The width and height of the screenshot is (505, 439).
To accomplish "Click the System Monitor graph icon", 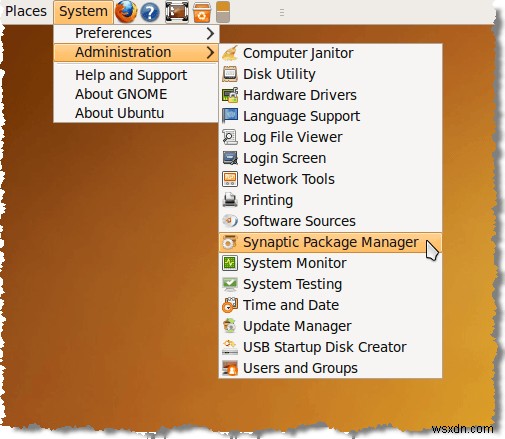I will (230, 263).
